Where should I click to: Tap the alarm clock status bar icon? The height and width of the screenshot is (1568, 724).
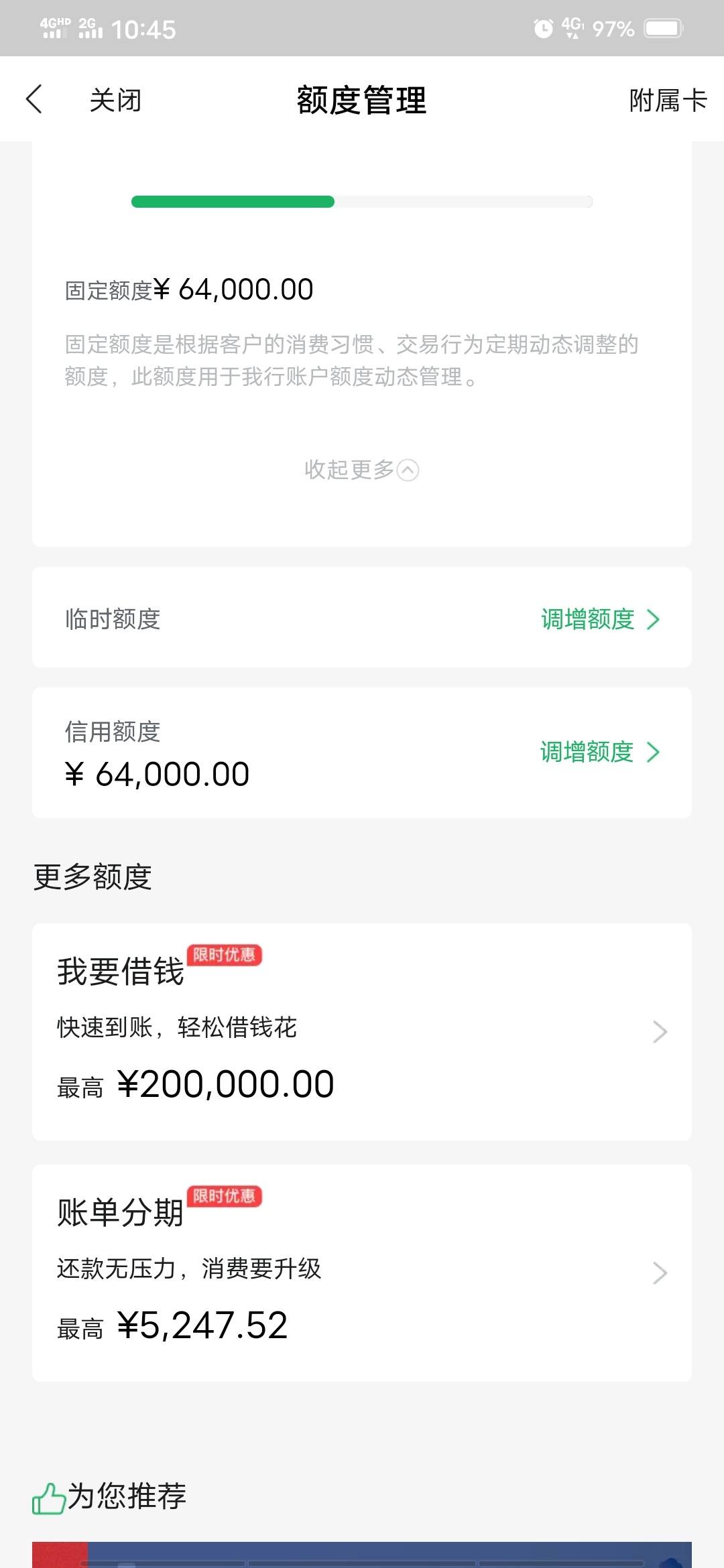point(543,28)
